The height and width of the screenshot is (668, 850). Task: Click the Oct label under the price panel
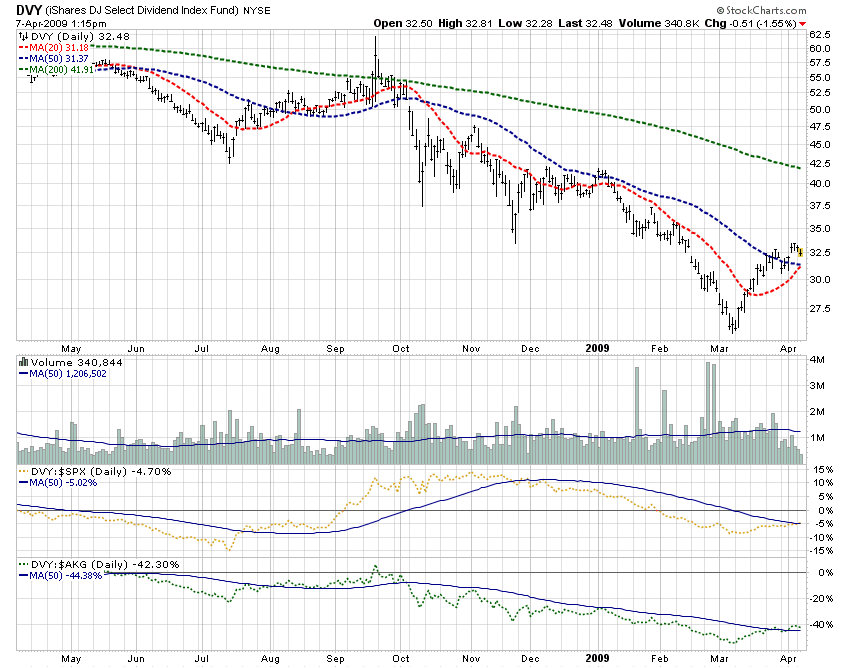point(401,348)
